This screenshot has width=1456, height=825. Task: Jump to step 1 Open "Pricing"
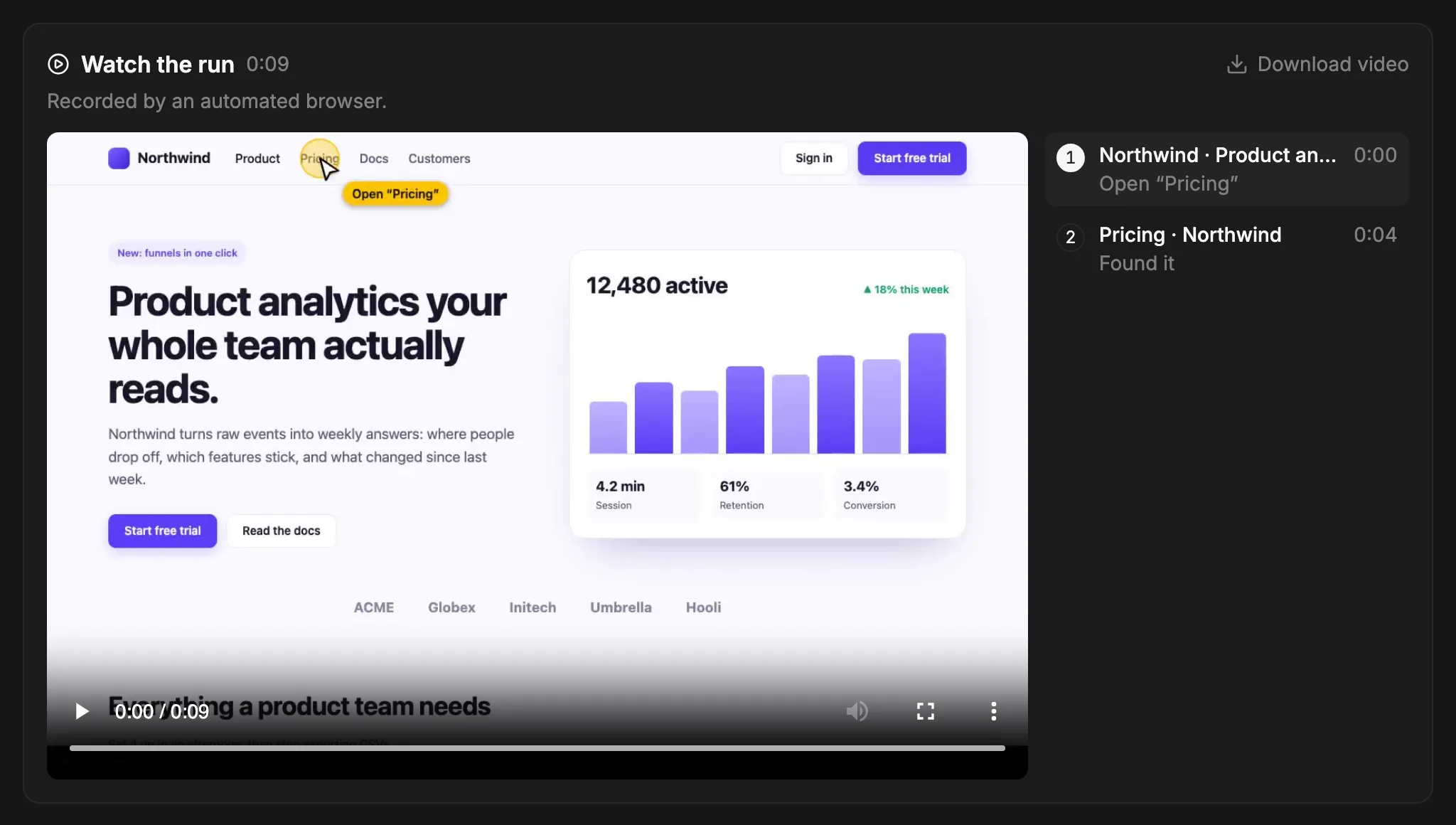(1226, 169)
